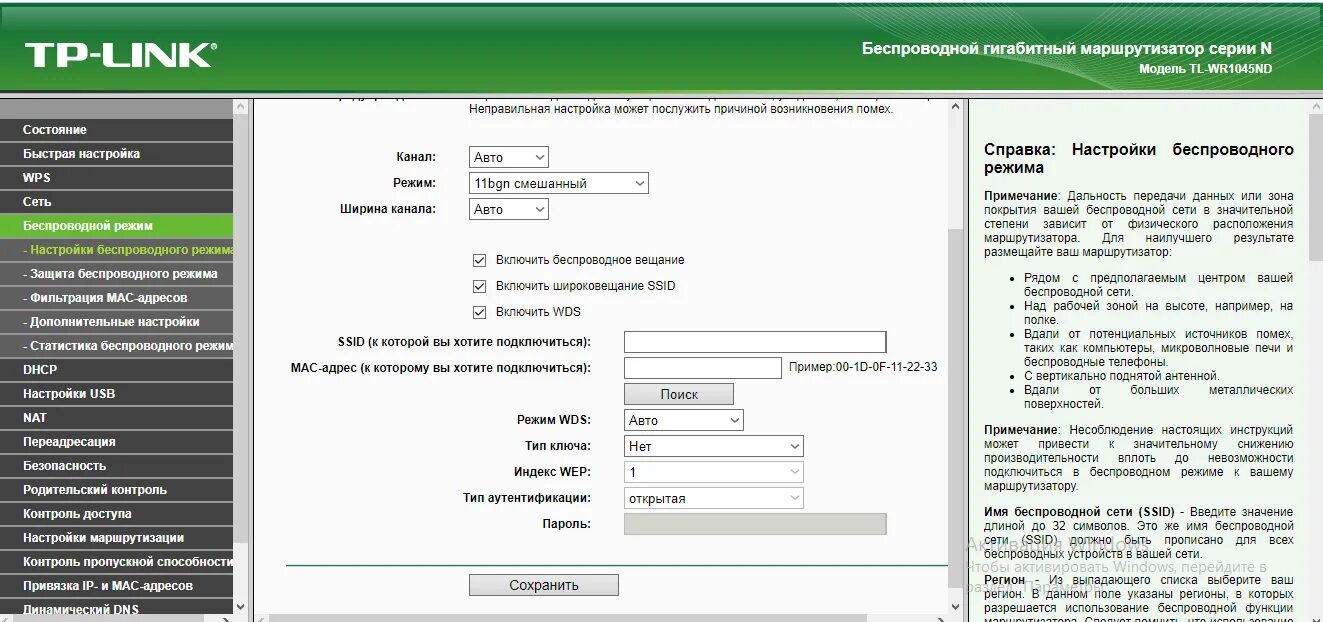Open Настройки USB in sidebar
Viewport: 1323px width, 622px height.
pos(116,394)
